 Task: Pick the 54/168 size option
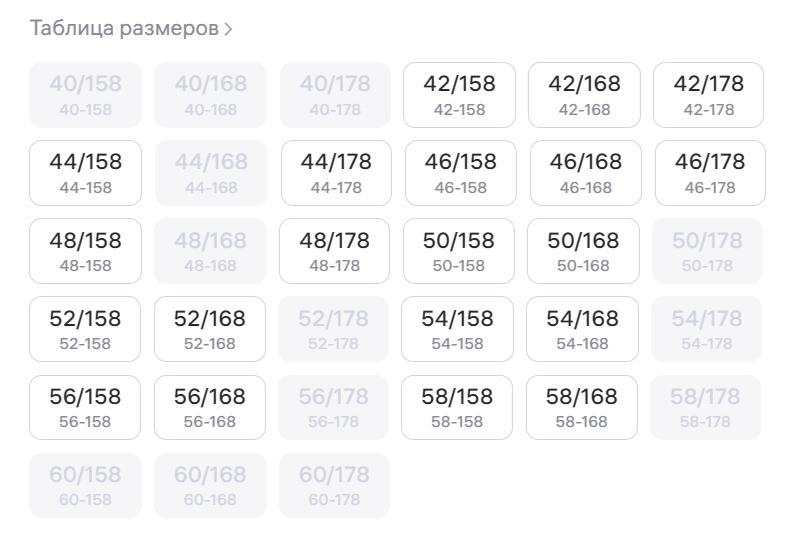tap(582, 329)
